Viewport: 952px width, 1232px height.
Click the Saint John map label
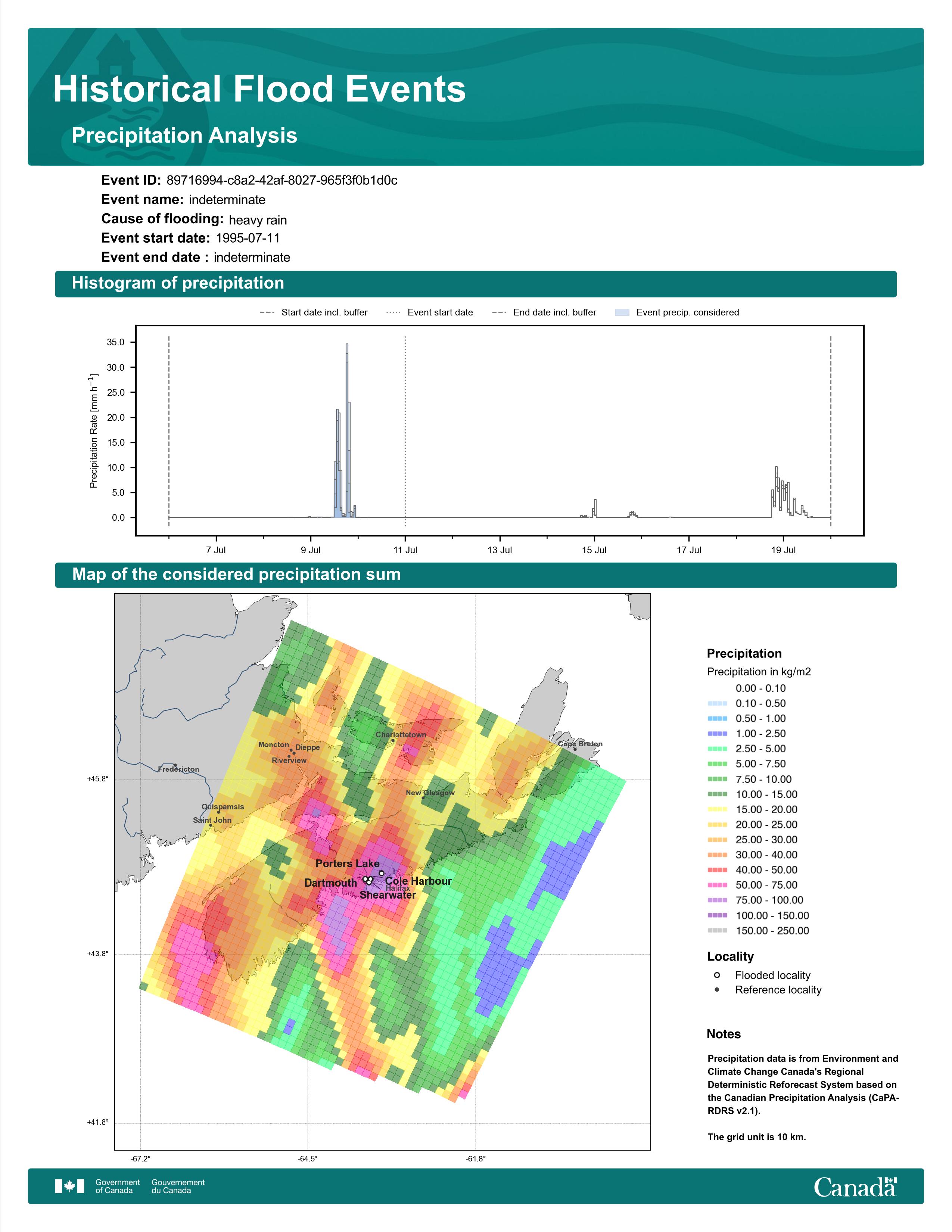click(212, 820)
